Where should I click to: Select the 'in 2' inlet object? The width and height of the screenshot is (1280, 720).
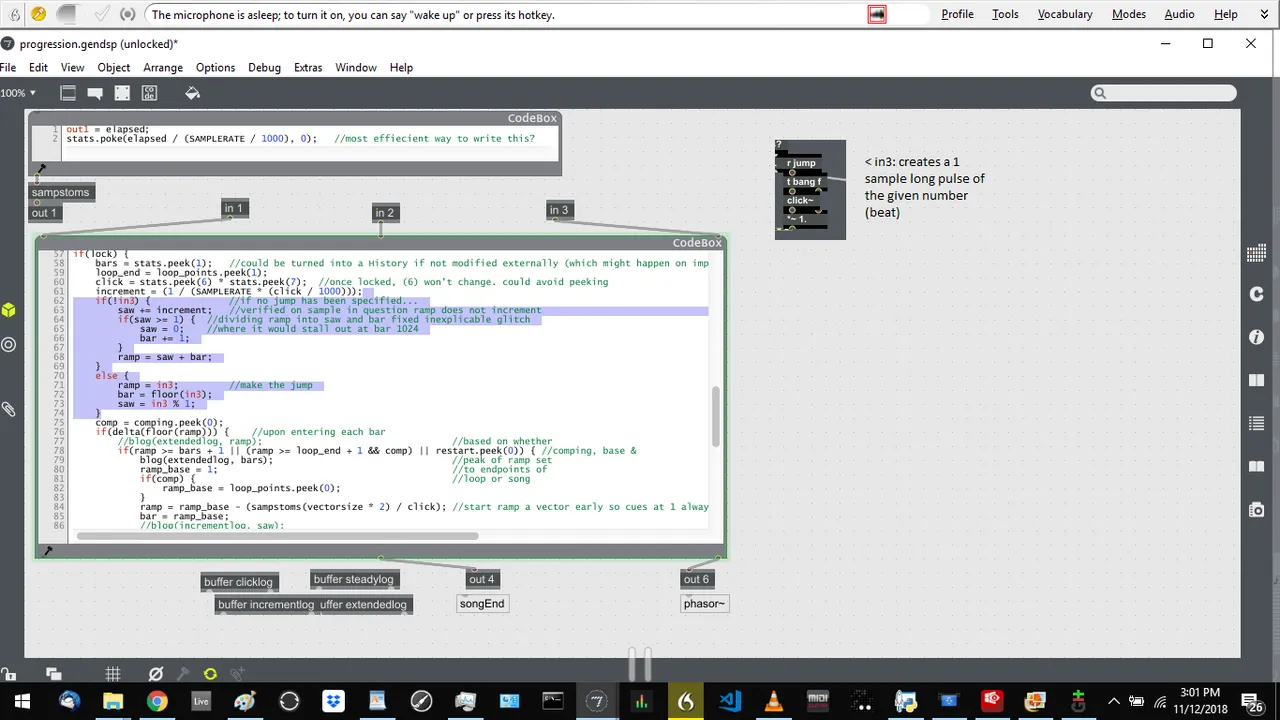pos(385,212)
